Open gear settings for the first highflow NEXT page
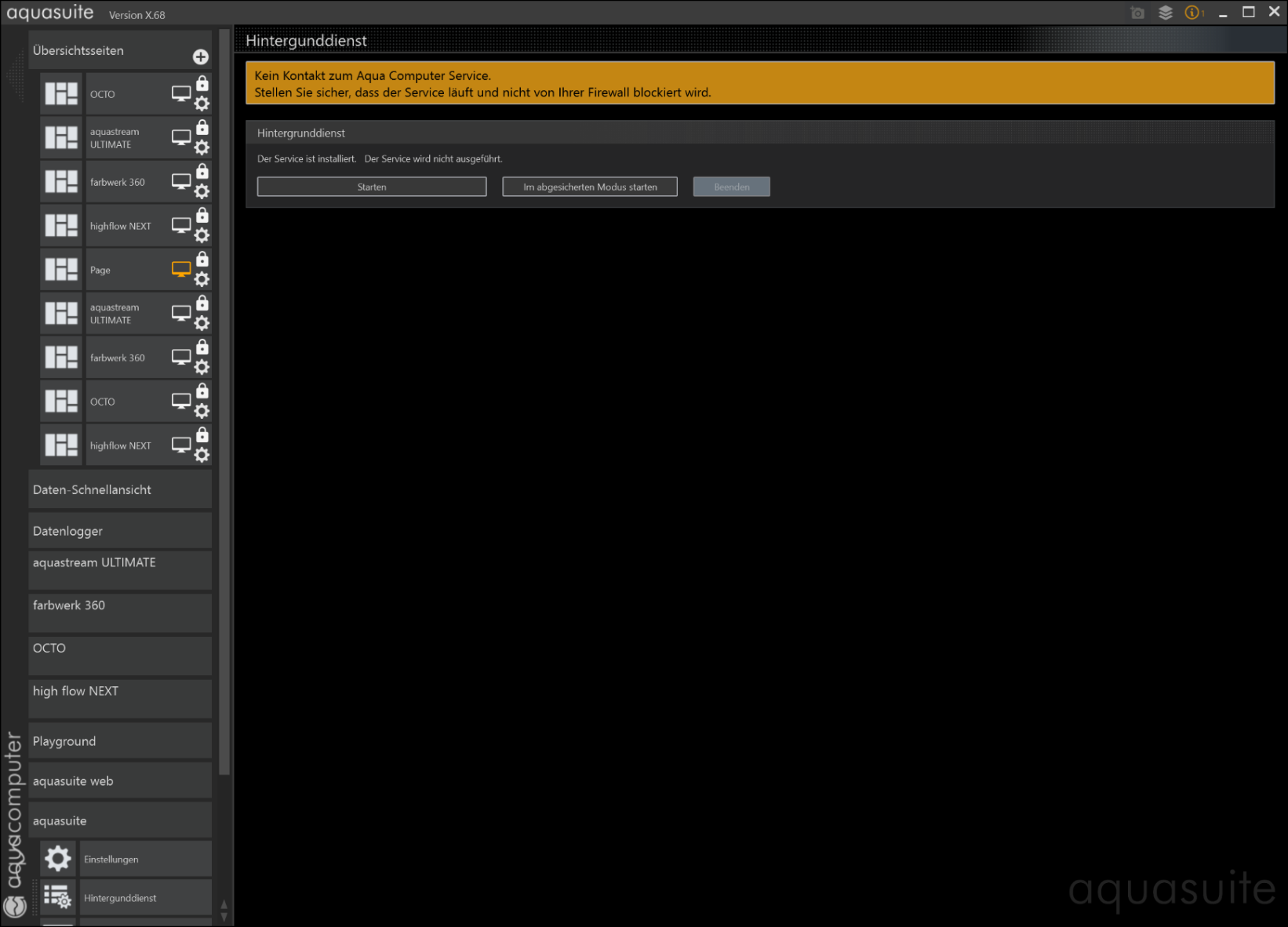Image resolution: width=1288 pixels, height=927 pixels. click(x=202, y=235)
